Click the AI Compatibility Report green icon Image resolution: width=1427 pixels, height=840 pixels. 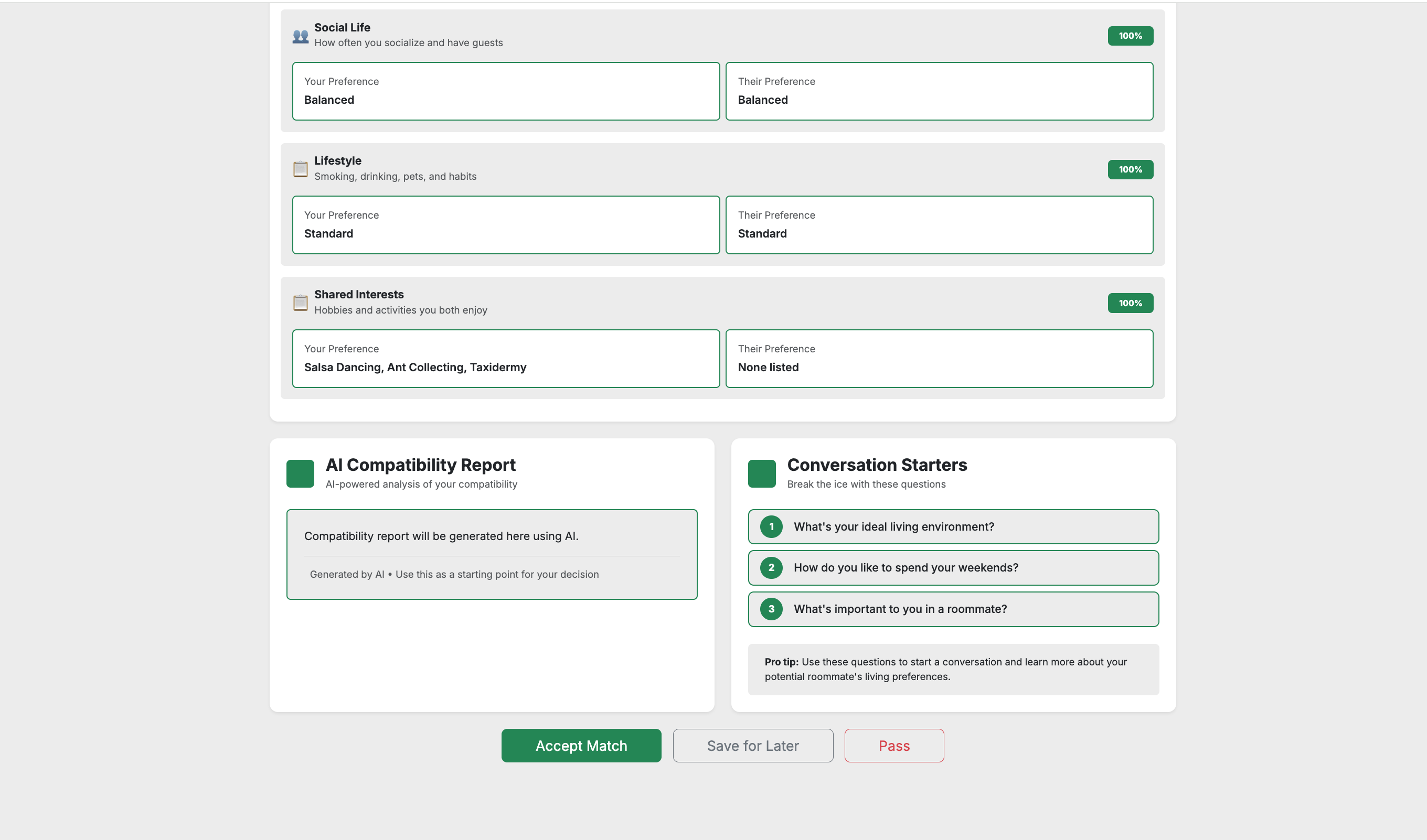(300, 474)
